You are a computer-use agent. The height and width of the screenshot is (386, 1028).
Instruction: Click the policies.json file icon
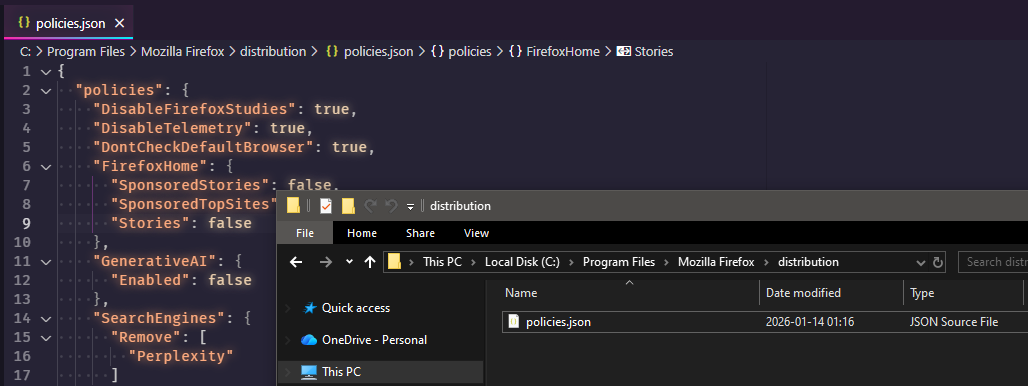tap(514, 322)
